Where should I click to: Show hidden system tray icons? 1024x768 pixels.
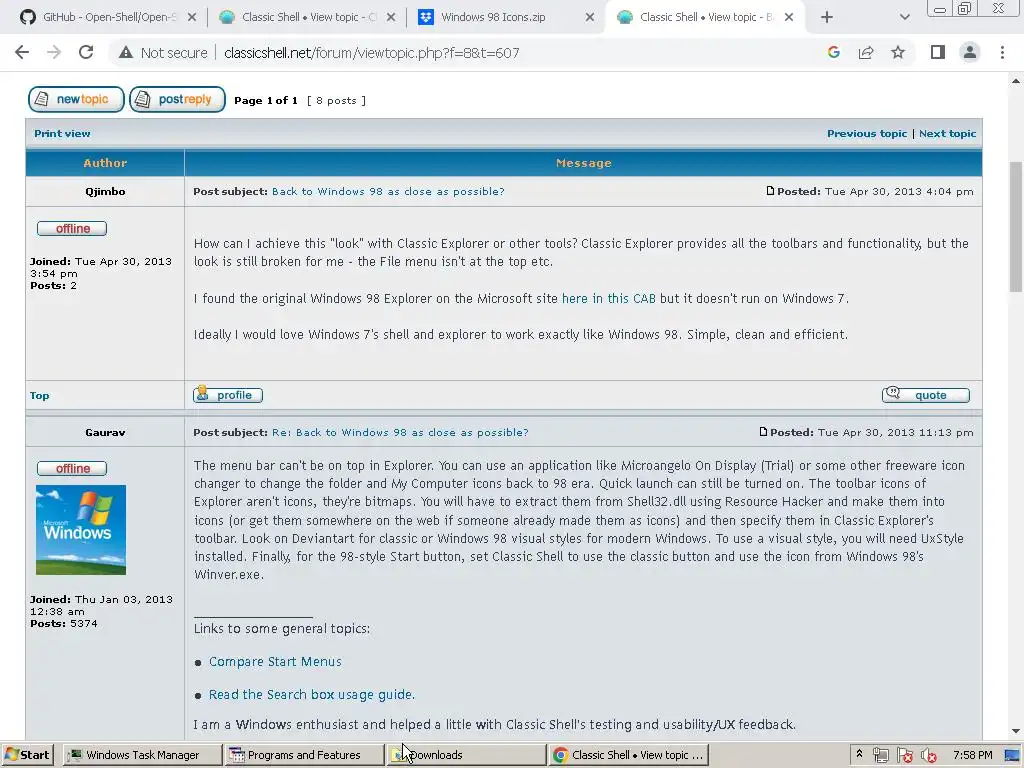(x=859, y=754)
